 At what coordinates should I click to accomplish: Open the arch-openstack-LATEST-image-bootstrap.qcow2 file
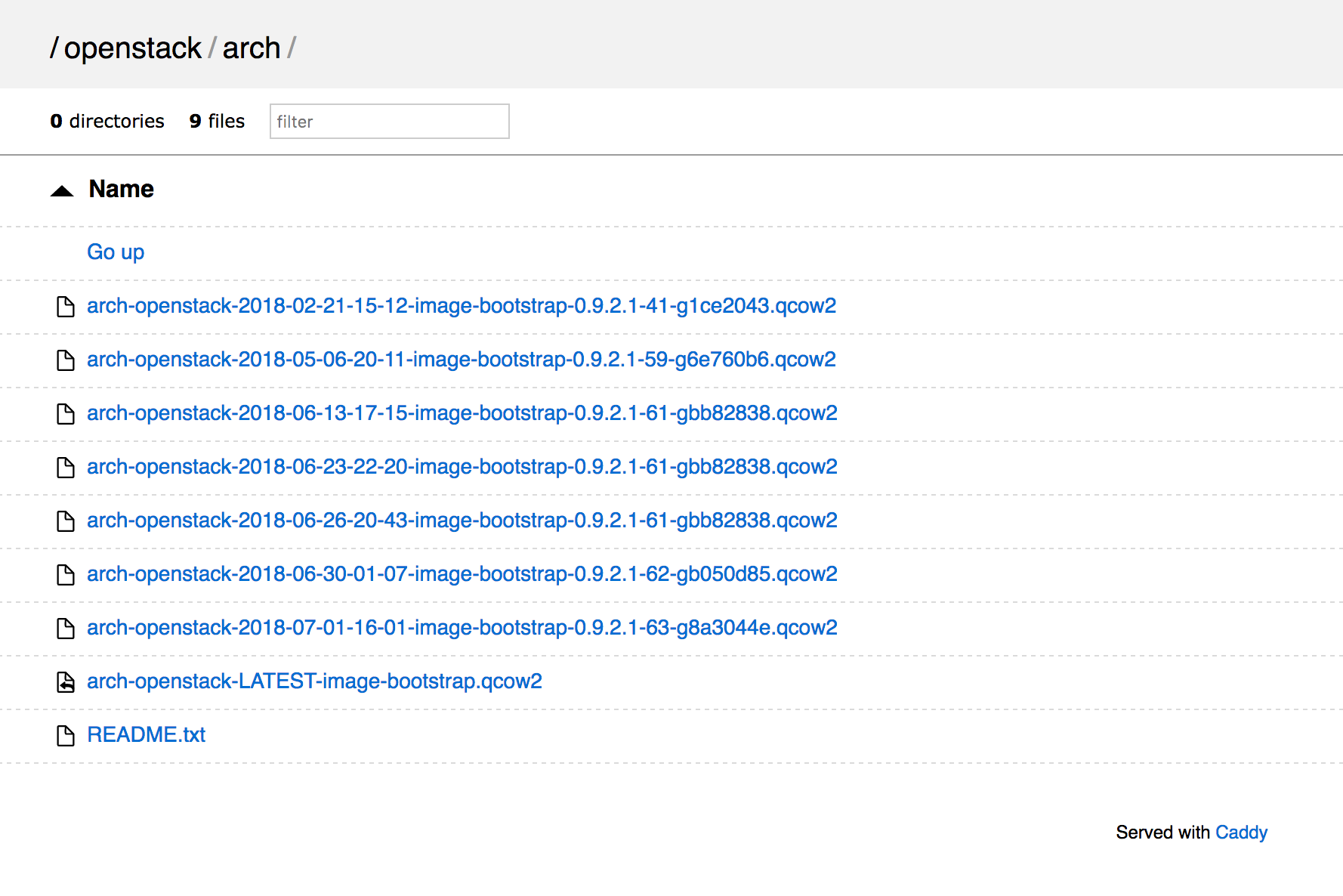315,681
